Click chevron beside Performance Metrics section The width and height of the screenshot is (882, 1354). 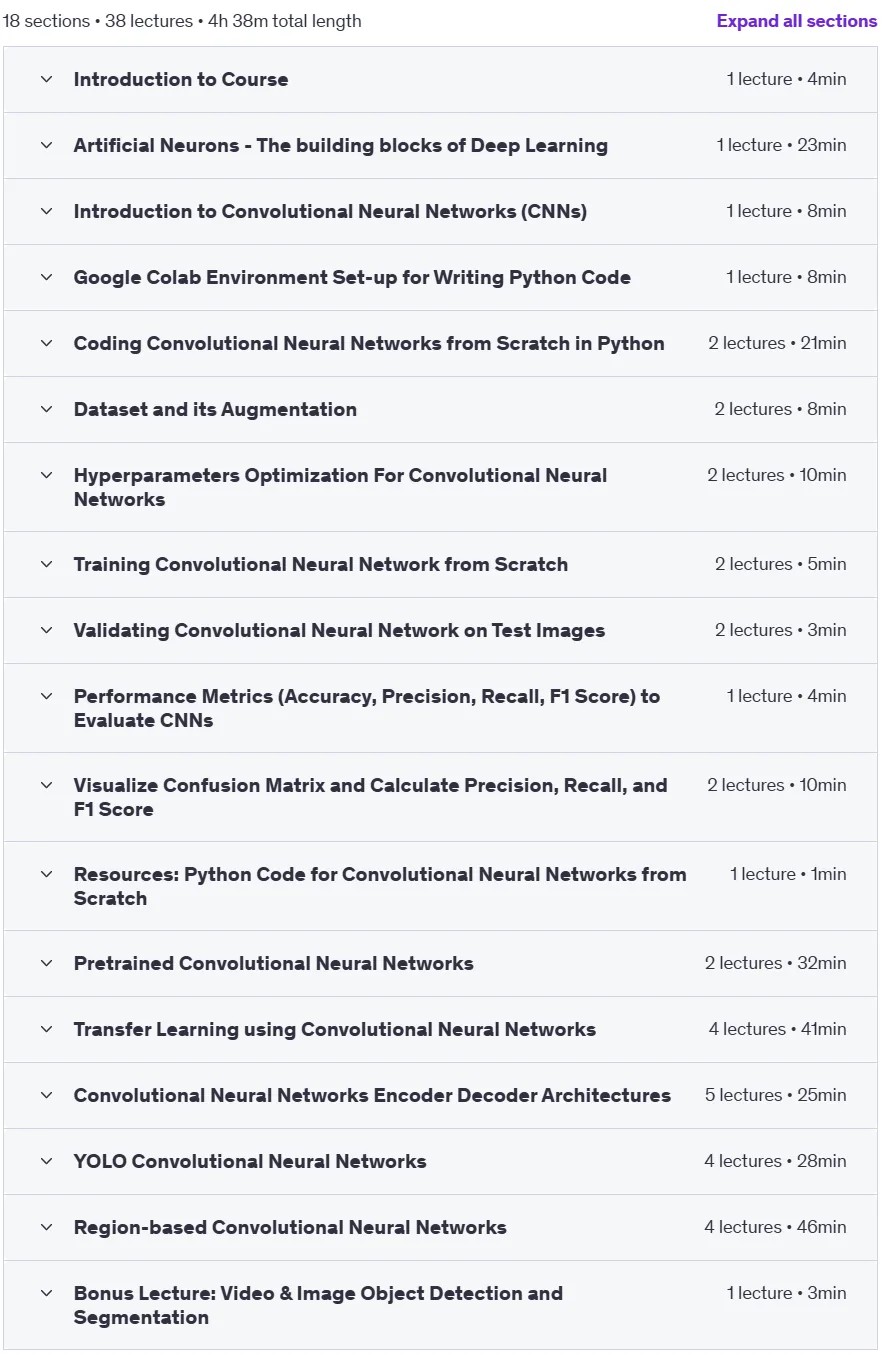point(46,696)
